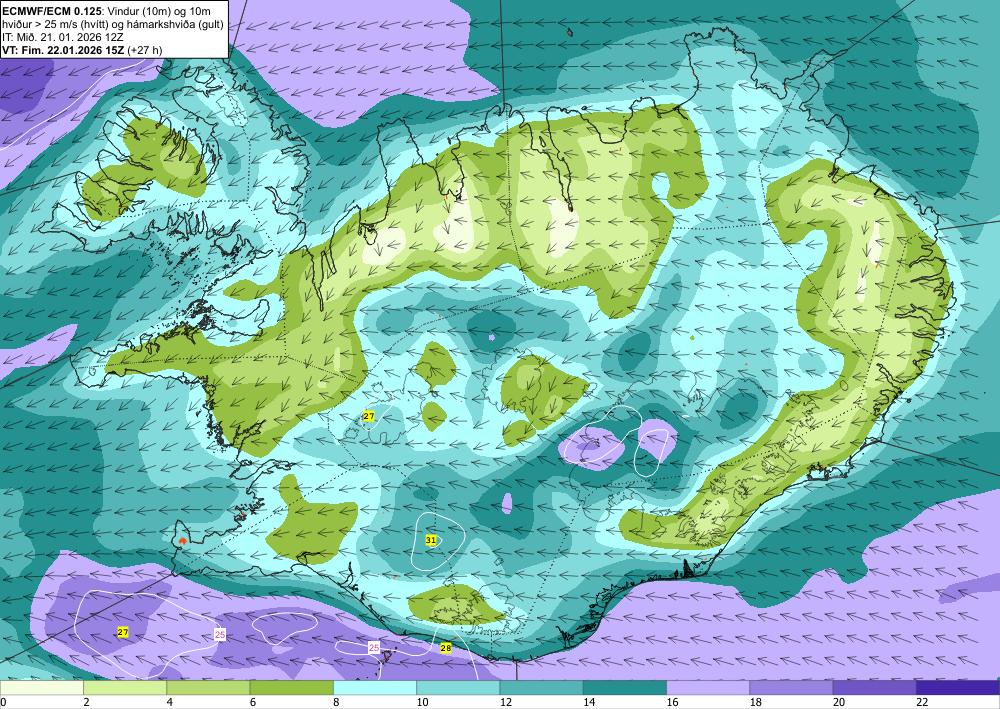
Task: Select the 4–6 m/s green legend swatch
Action: [x=208, y=687]
